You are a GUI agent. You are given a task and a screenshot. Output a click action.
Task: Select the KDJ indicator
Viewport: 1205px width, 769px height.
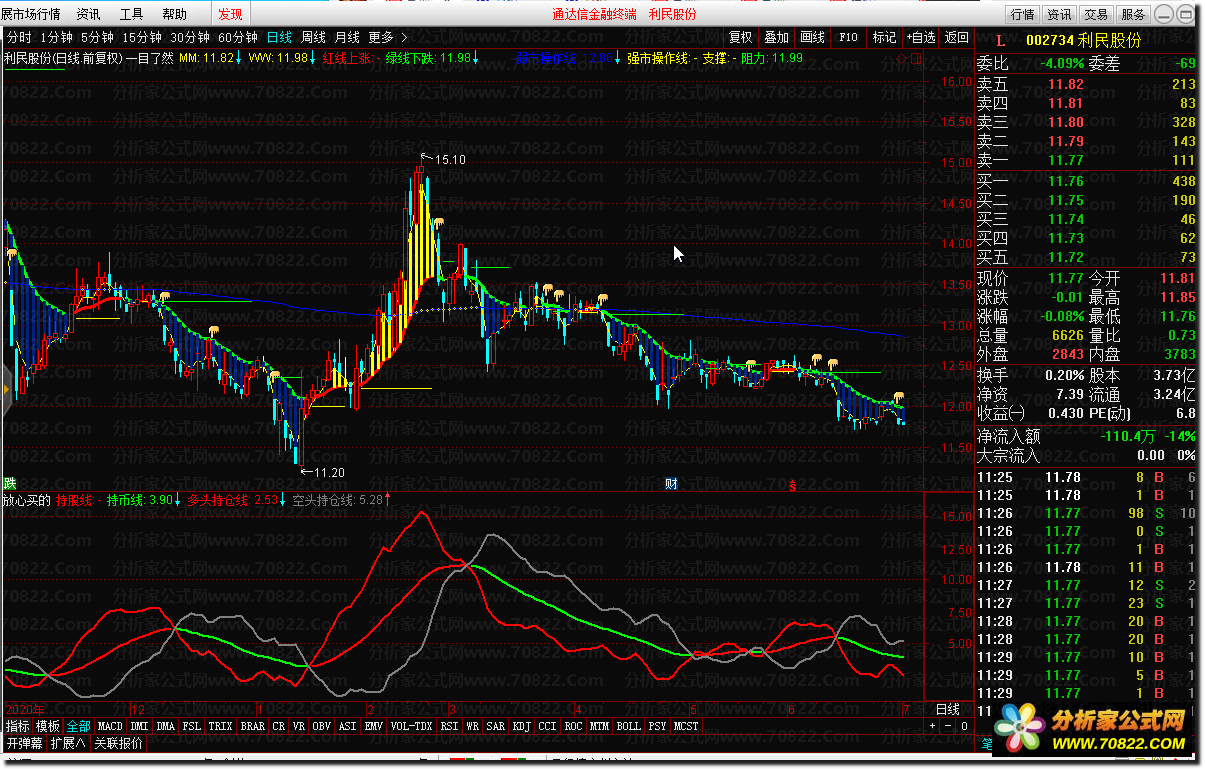pos(522,726)
